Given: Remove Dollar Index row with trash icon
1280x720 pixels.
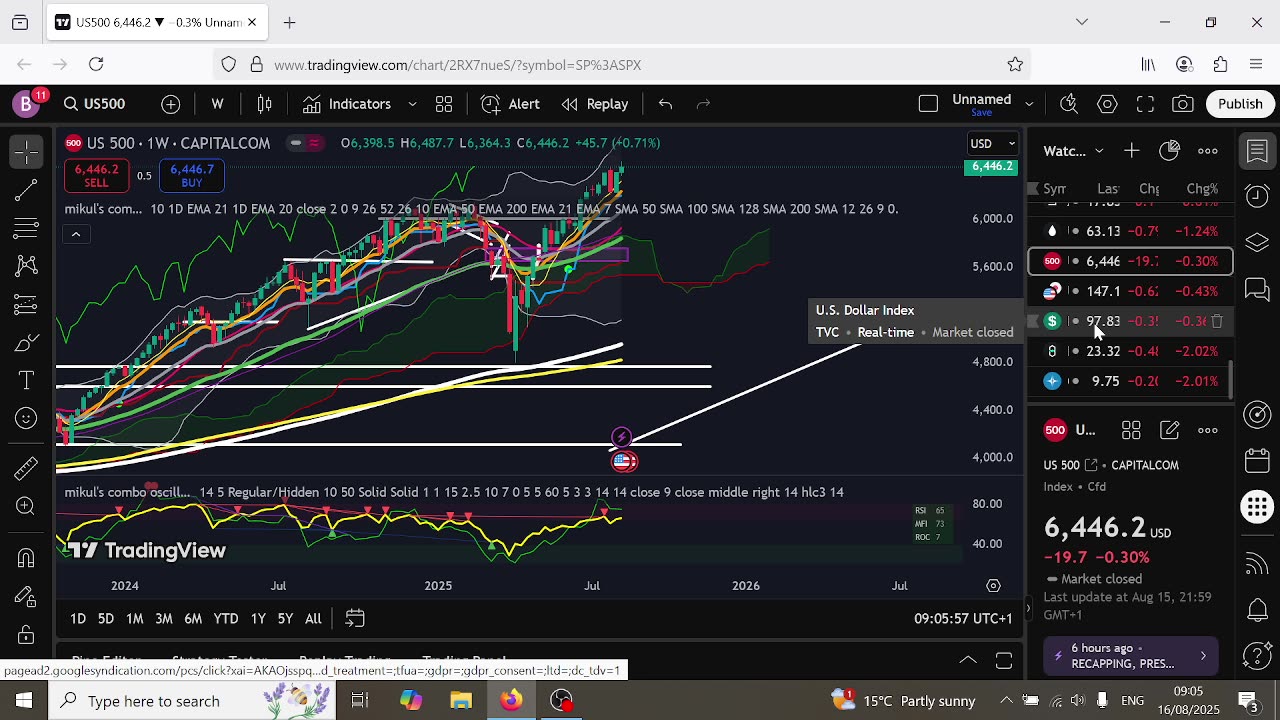Looking at the screenshot, I should coord(1217,321).
